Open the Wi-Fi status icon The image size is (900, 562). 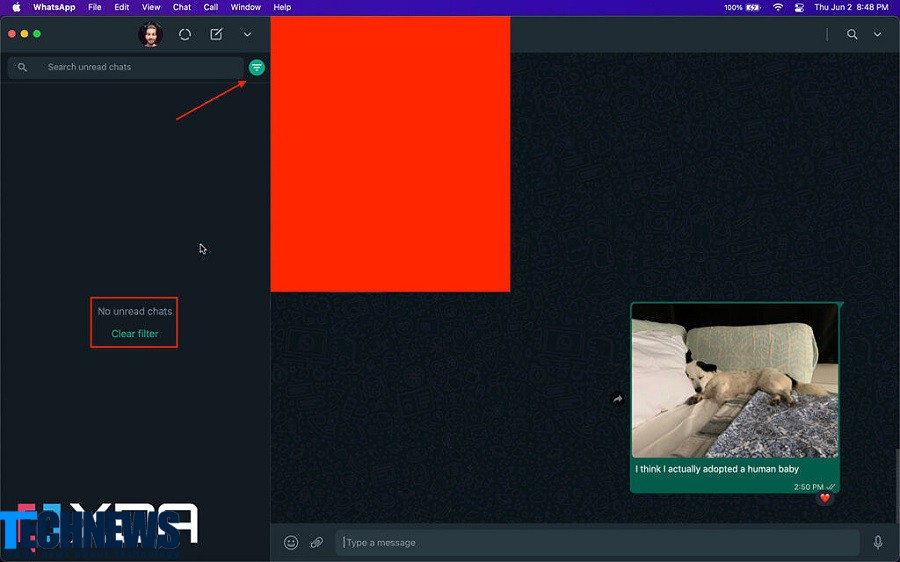(x=778, y=7)
